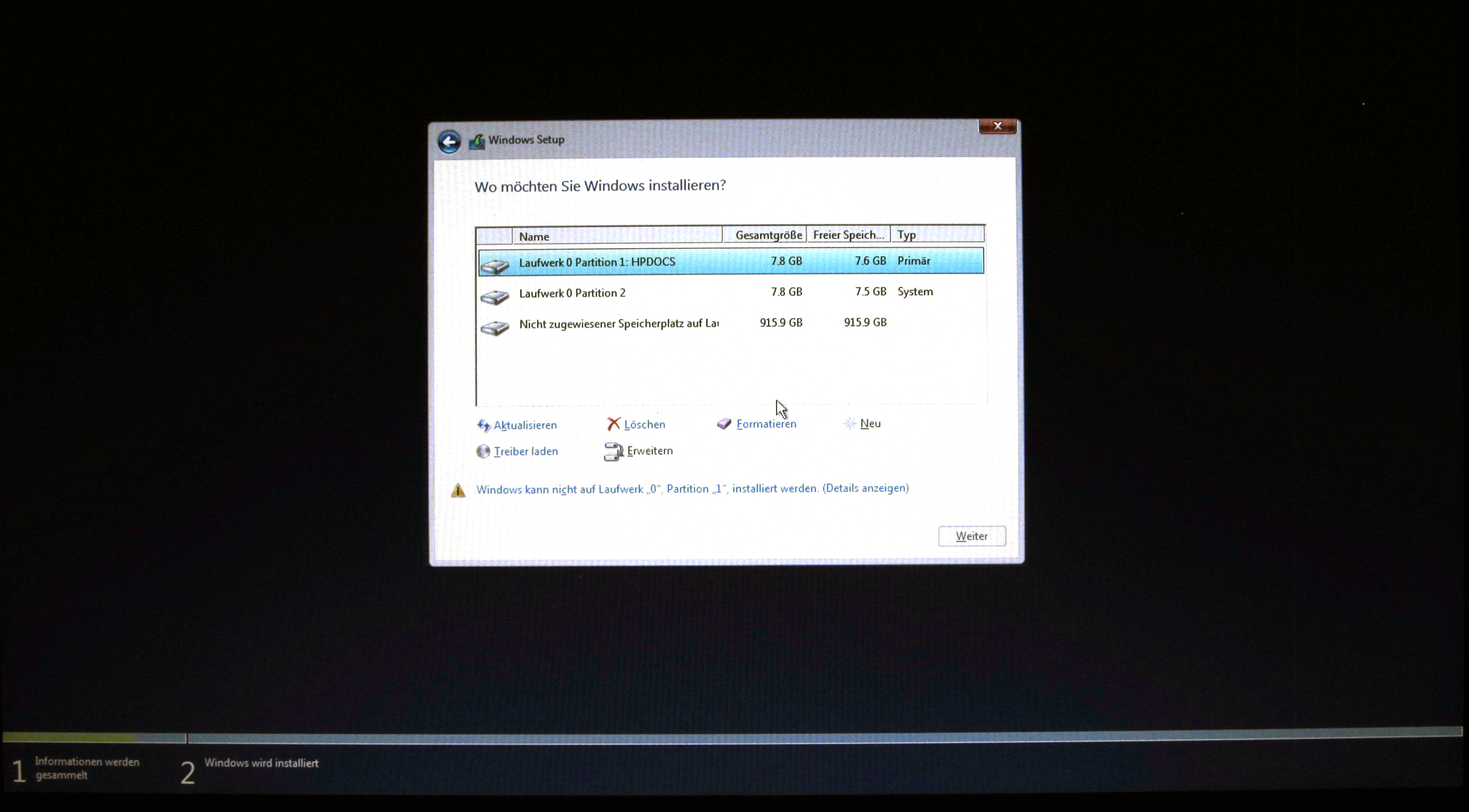Select Nicht zugewiesener Speicherplatz row
The image size is (1469, 812).
(x=731, y=323)
